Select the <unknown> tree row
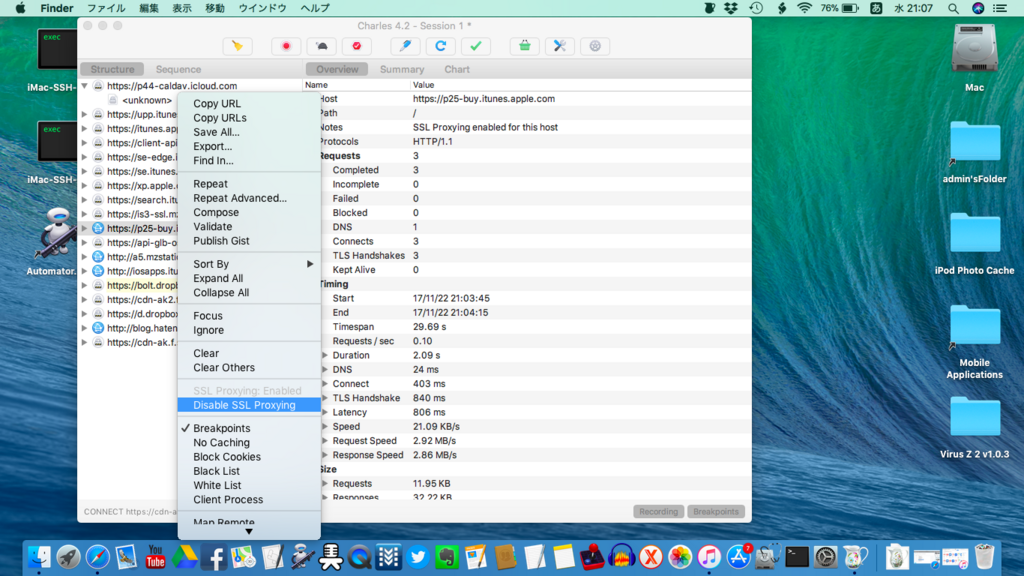The height and width of the screenshot is (576, 1024). click(147, 100)
